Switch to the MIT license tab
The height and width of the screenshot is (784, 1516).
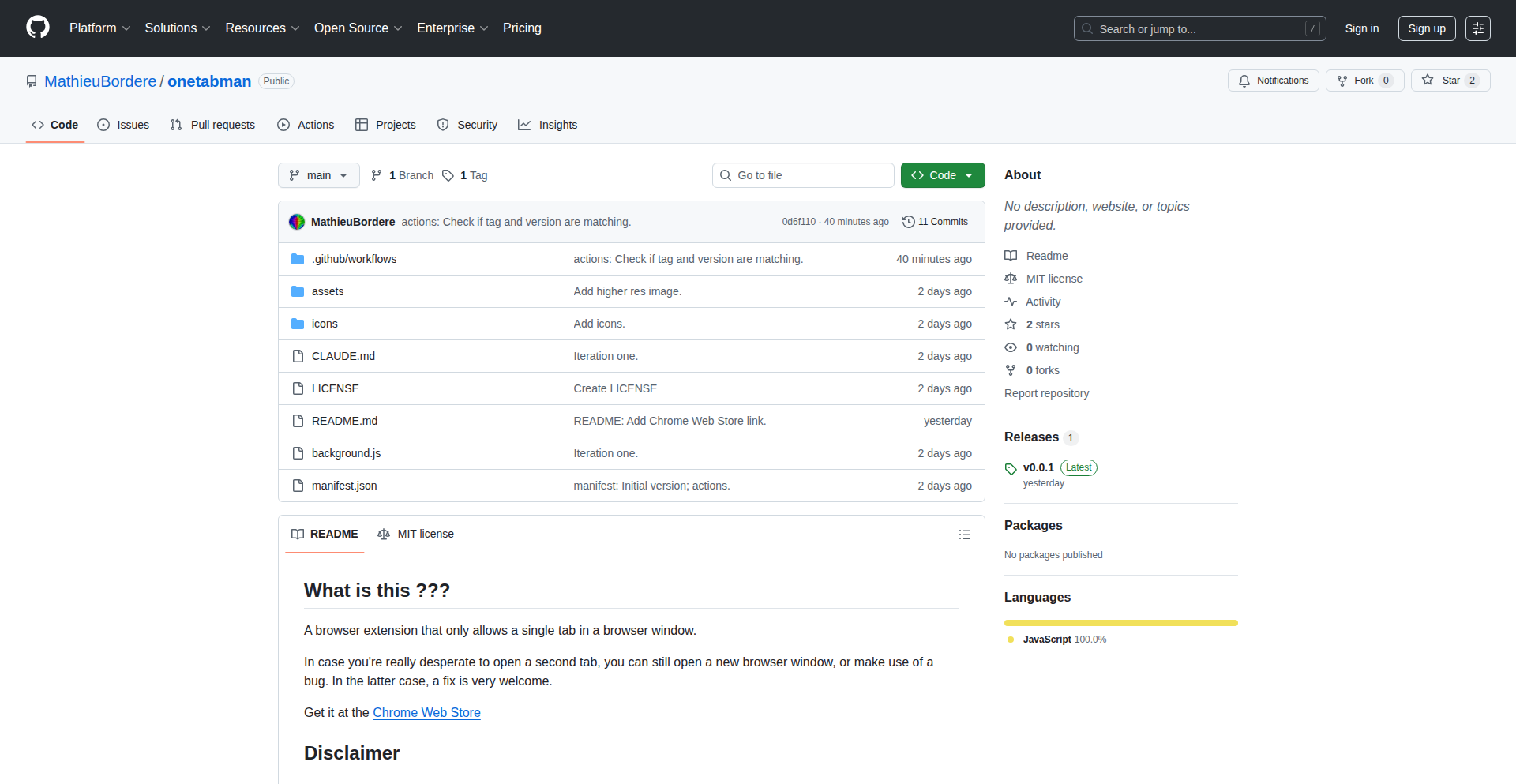point(416,534)
